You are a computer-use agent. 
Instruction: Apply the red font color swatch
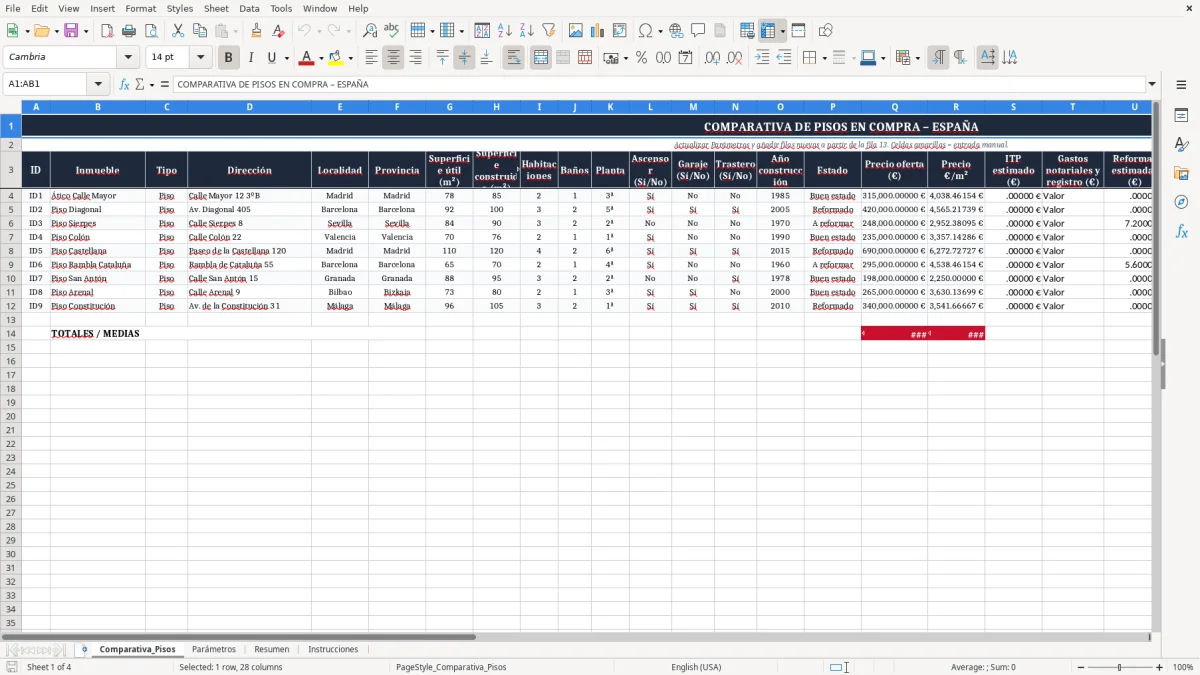[307, 58]
